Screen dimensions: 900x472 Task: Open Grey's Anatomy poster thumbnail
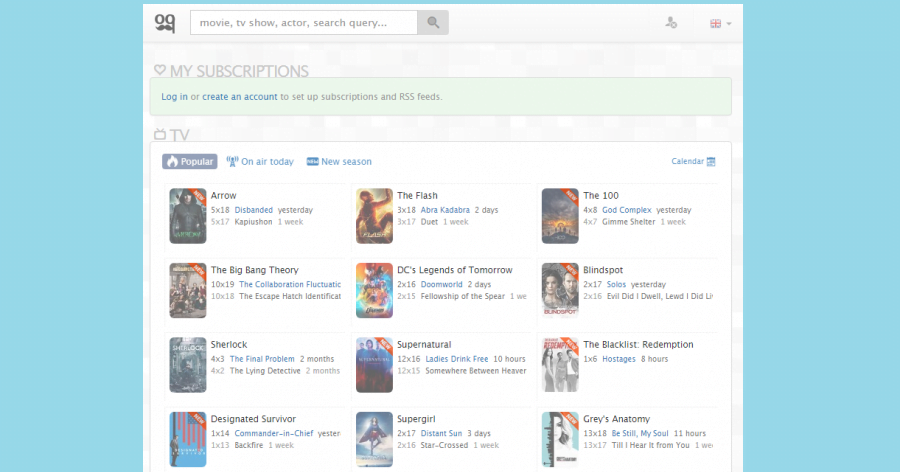click(560, 439)
